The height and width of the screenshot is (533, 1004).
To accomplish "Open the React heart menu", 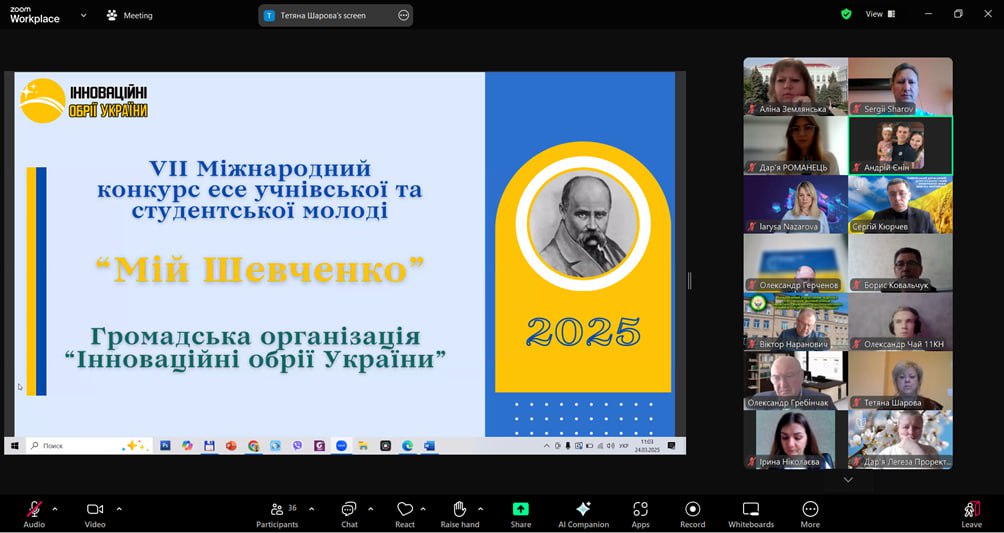I will 405,514.
